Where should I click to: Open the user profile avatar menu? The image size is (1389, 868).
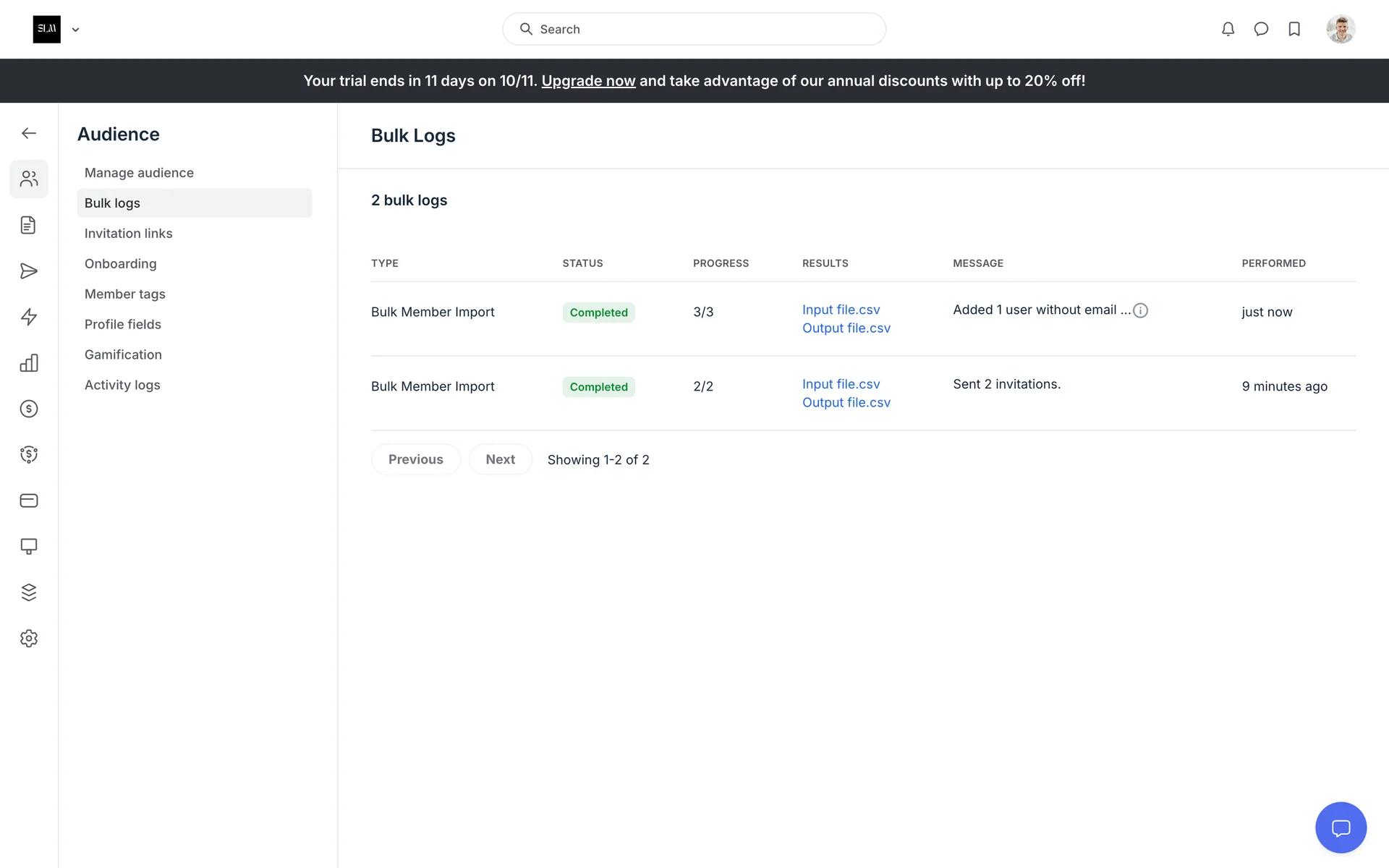pos(1340,29)
